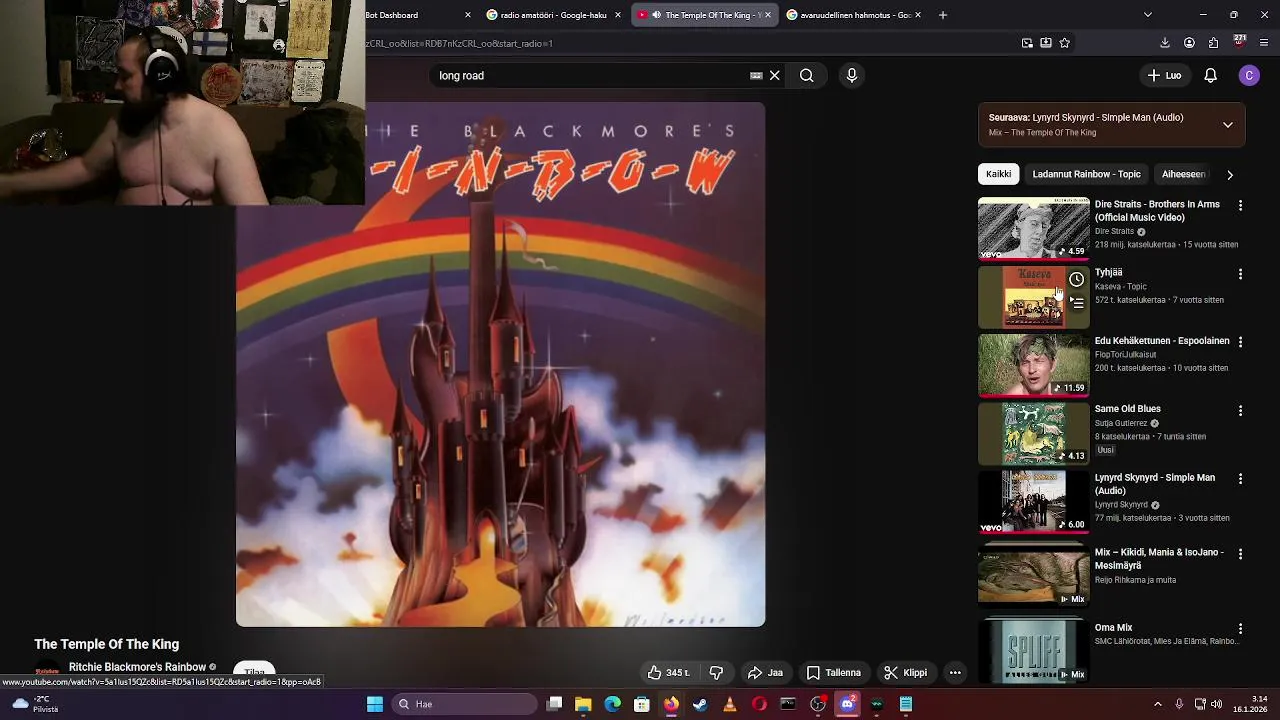
Task: Click the Windows taskbar Hae search box
Action: click(x=466, y=704)
